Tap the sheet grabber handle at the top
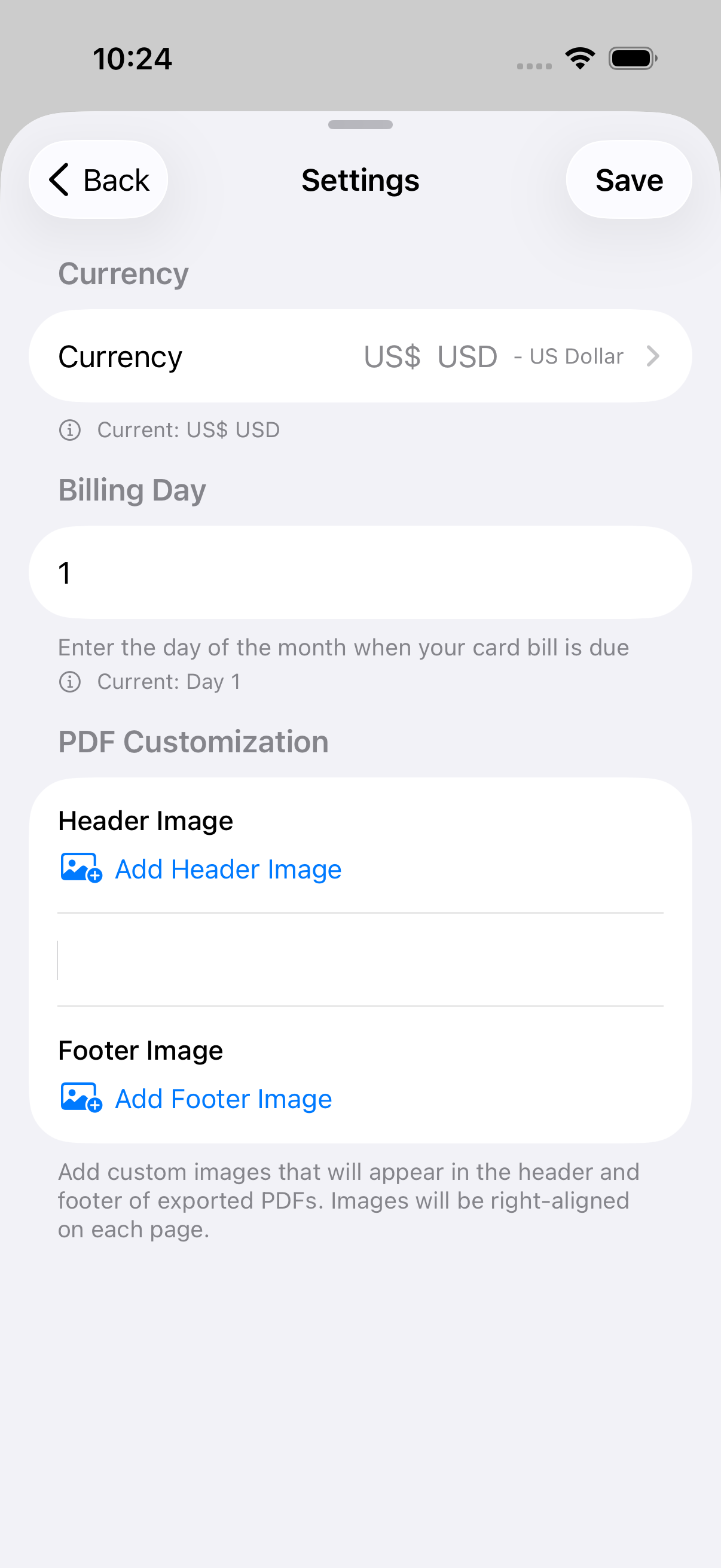721x1568 pixels. tap(360, 125)
